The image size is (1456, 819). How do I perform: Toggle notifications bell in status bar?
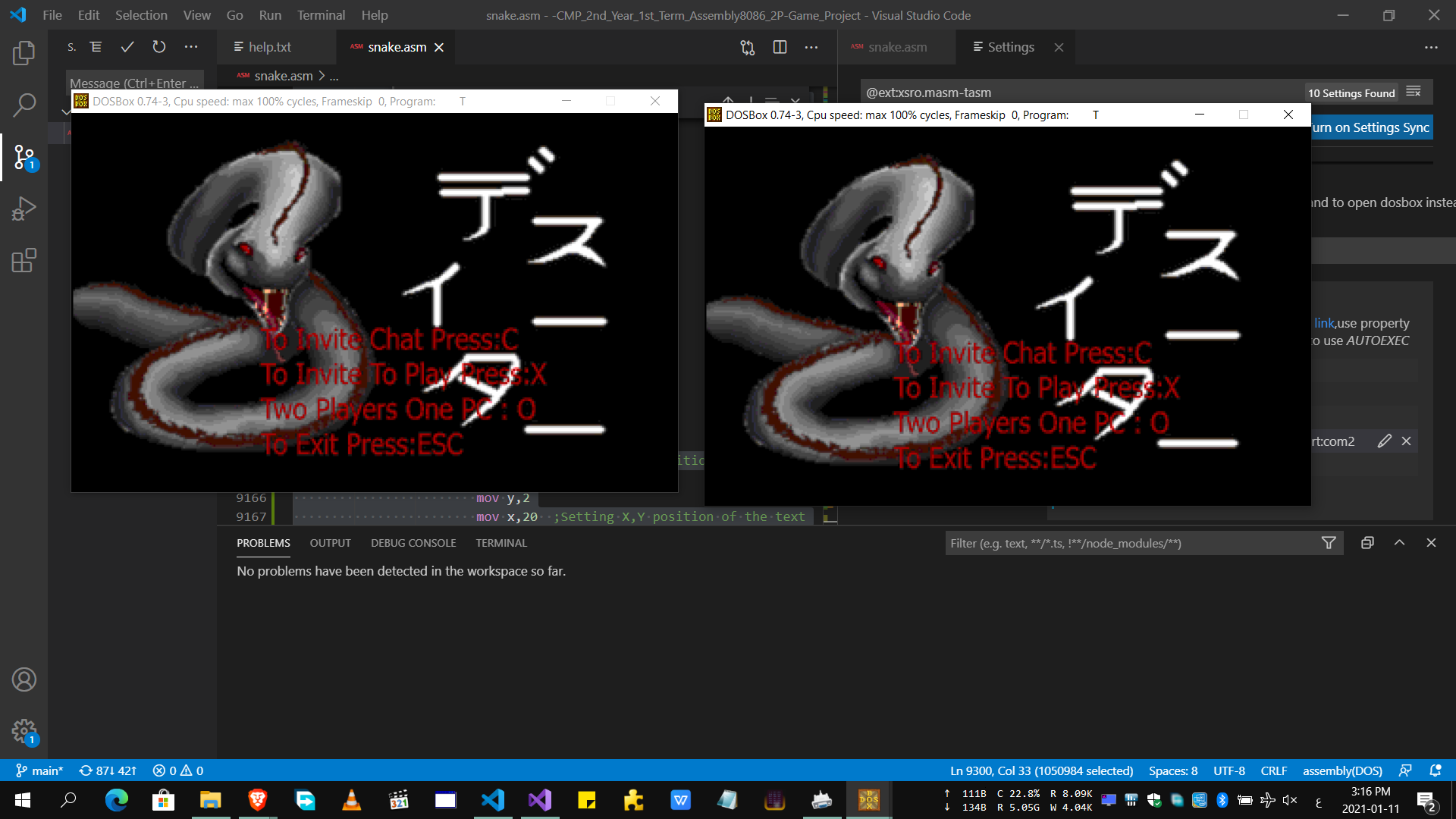[x=1435, y=770]
